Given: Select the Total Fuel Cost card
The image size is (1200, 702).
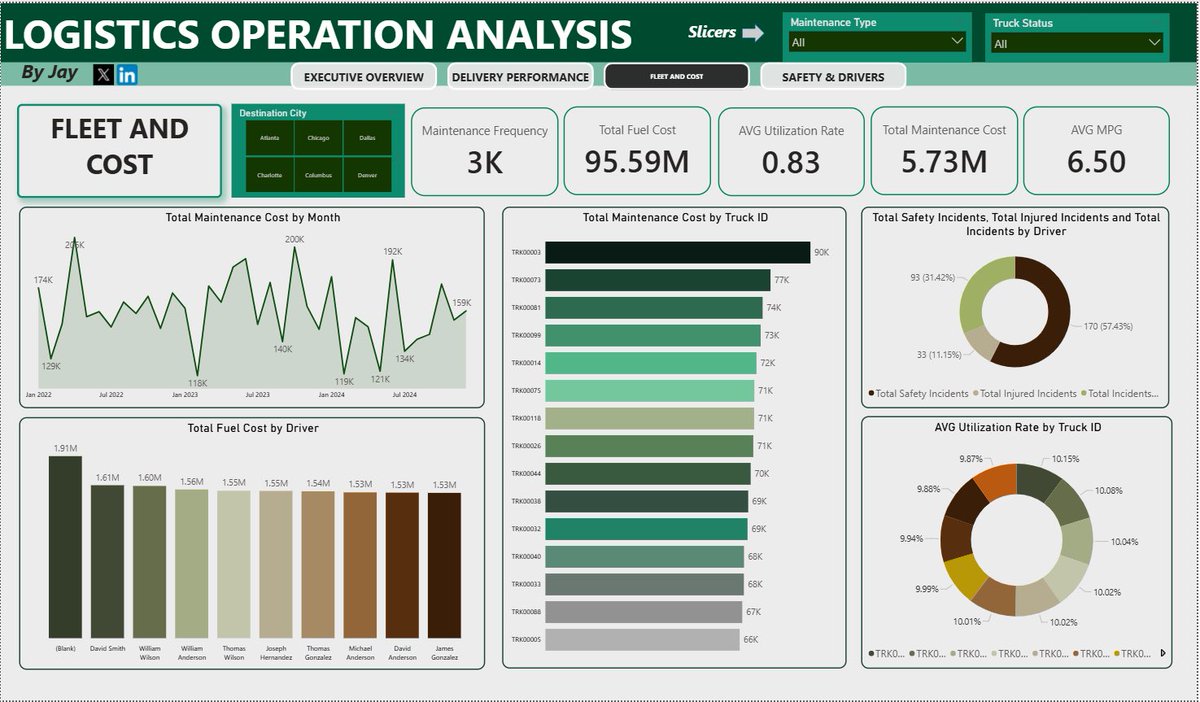Looking at the screenshot, I should coord(637,151).
